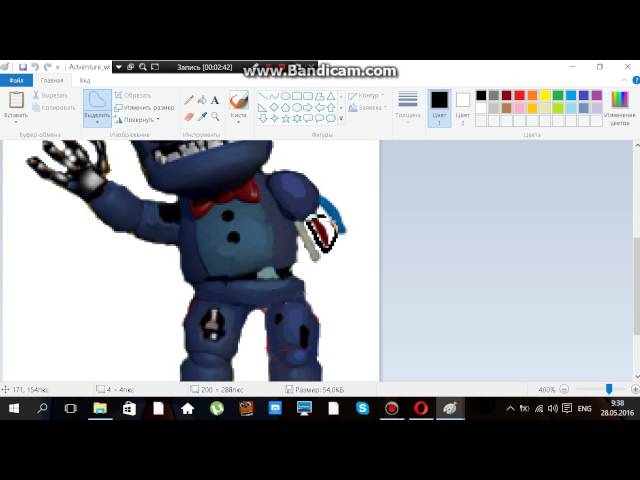
Task: Select the Pencil tool
Action: click(189, 100)
